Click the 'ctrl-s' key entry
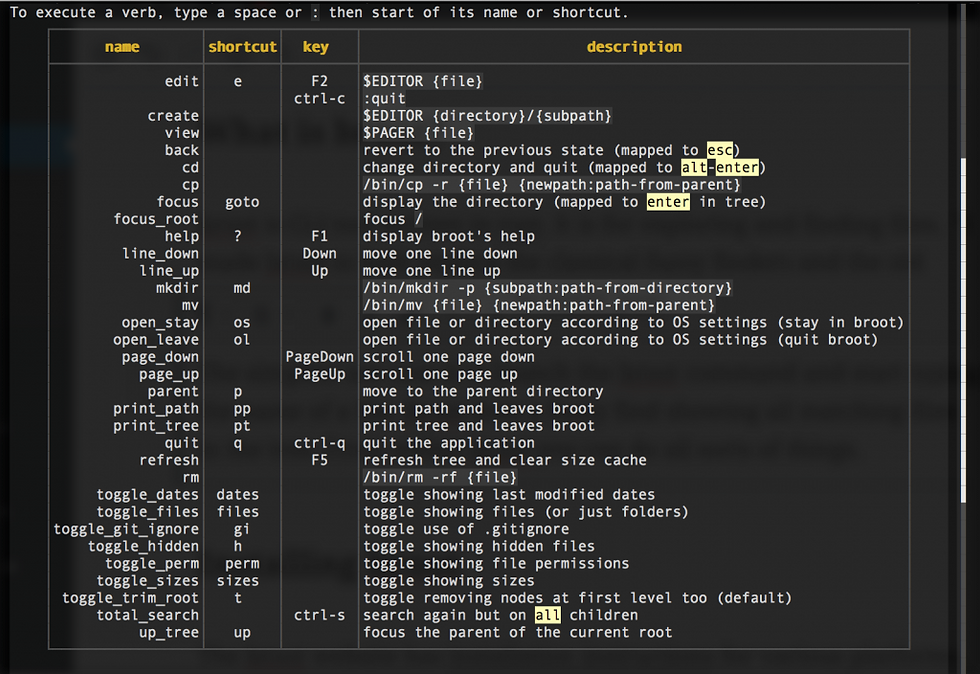 [x=319, y=615]
